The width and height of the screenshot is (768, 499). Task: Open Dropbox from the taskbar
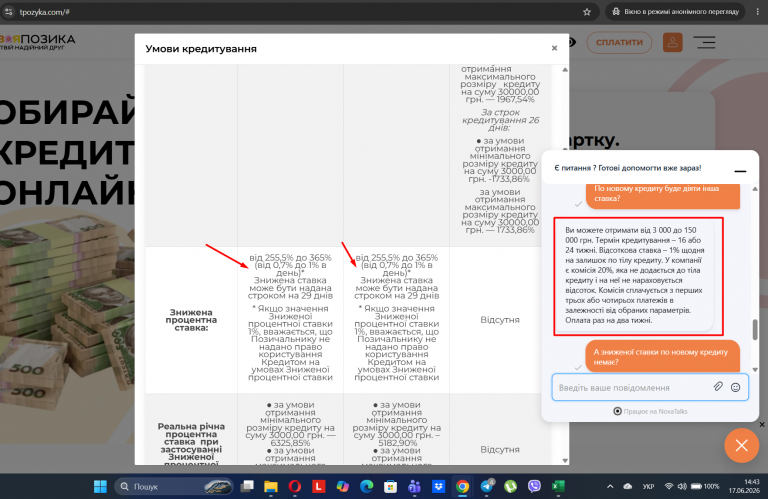(x=438, y=486)
